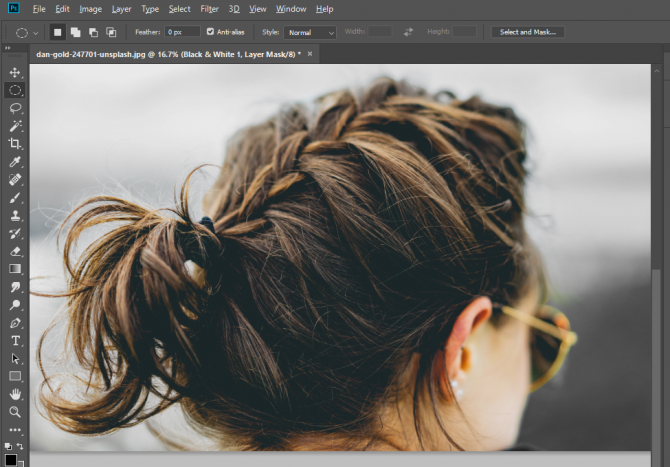Select the Lasso tool
The width and height of the screenshot is (670, 467).
[x=15, y=108]
